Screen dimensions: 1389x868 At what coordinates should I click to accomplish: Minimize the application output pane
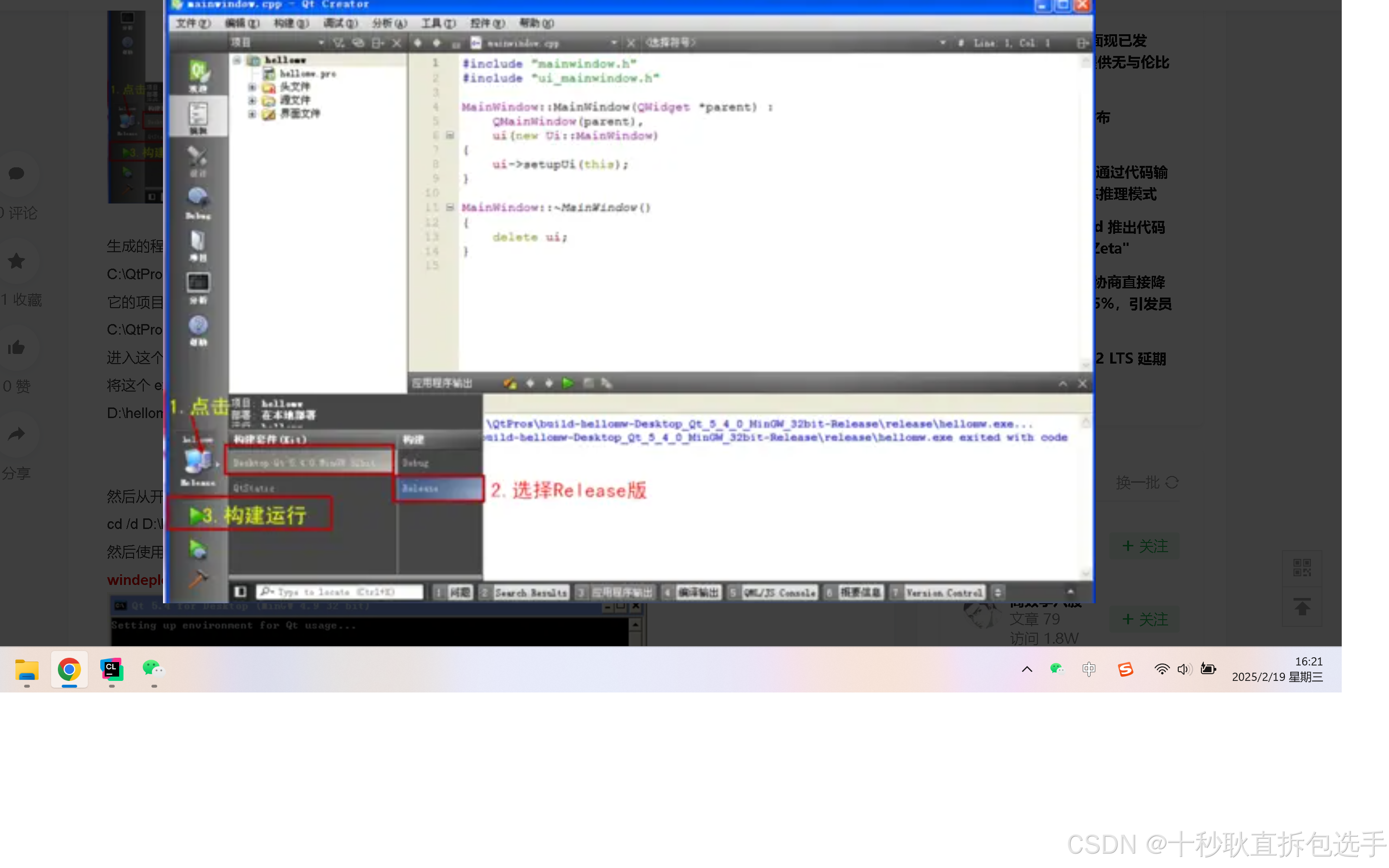coord(1063,383)
